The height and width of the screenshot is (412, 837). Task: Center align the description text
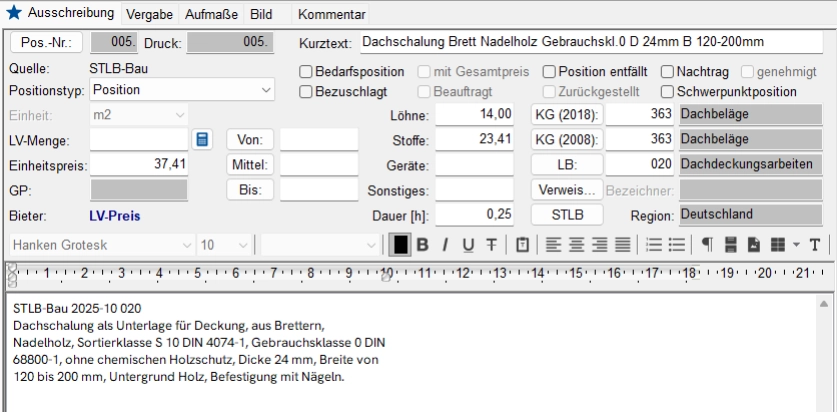(x=577, y=245)
